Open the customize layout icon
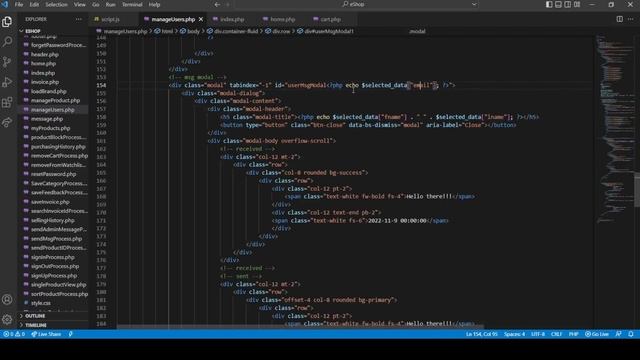 click(577, 4)
